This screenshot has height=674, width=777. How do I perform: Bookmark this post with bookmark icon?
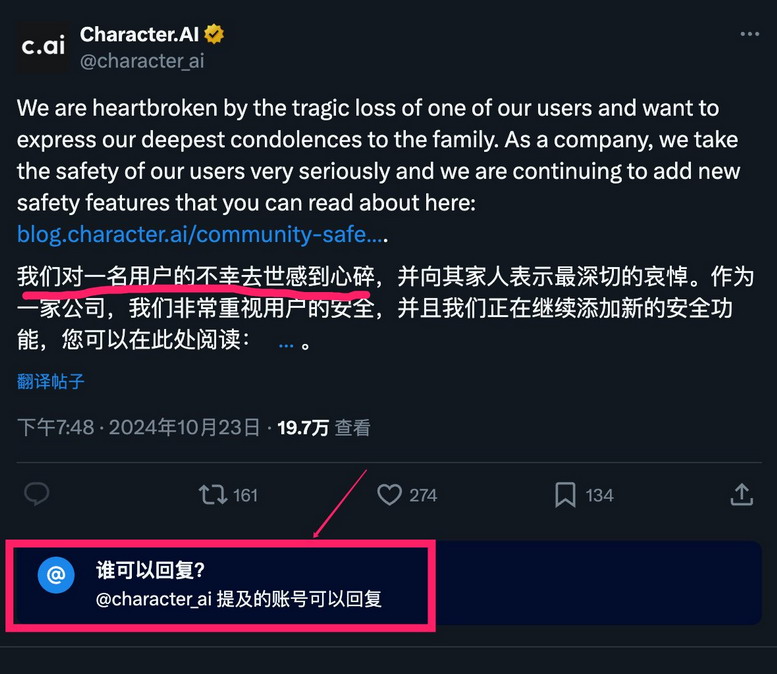click(565, 494)
